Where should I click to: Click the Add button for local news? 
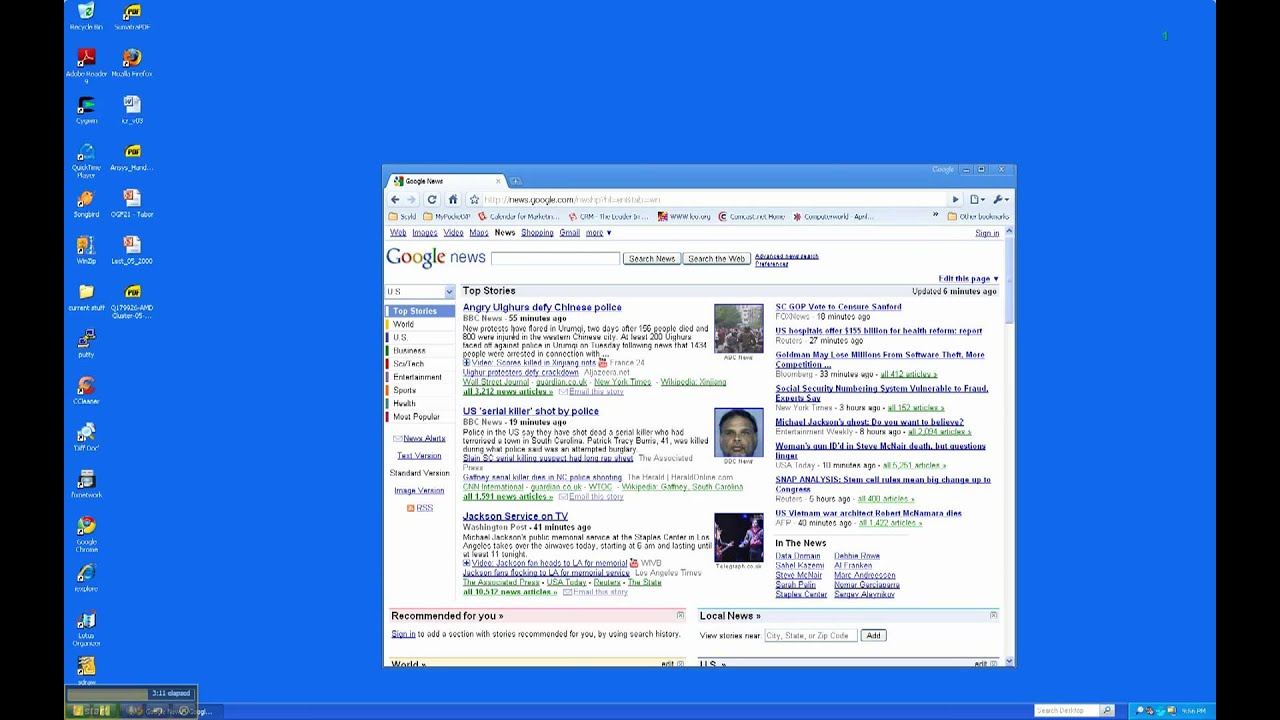(873, 636)
